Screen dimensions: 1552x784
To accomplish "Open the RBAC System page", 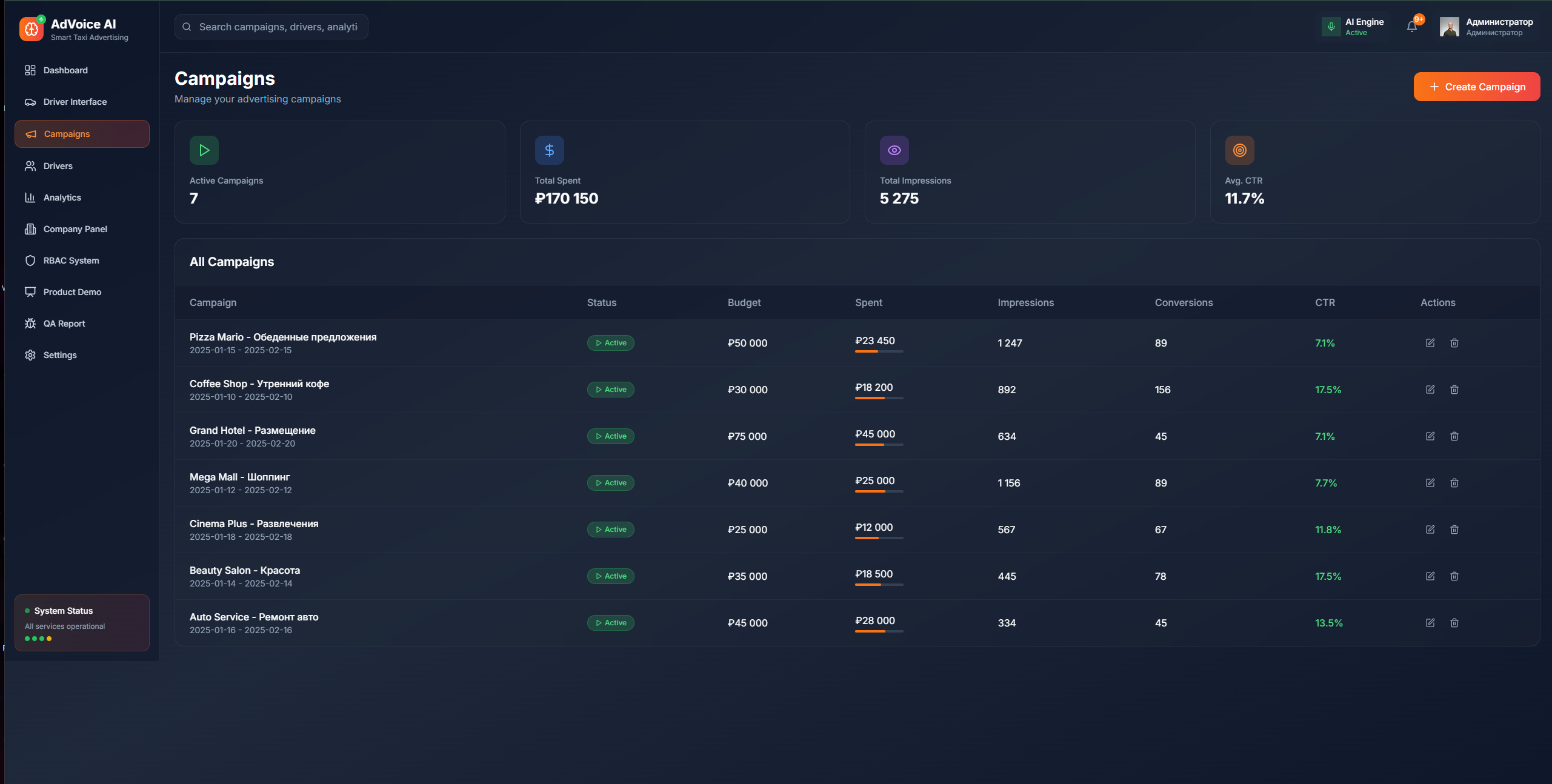I will (x=71, y=261).
